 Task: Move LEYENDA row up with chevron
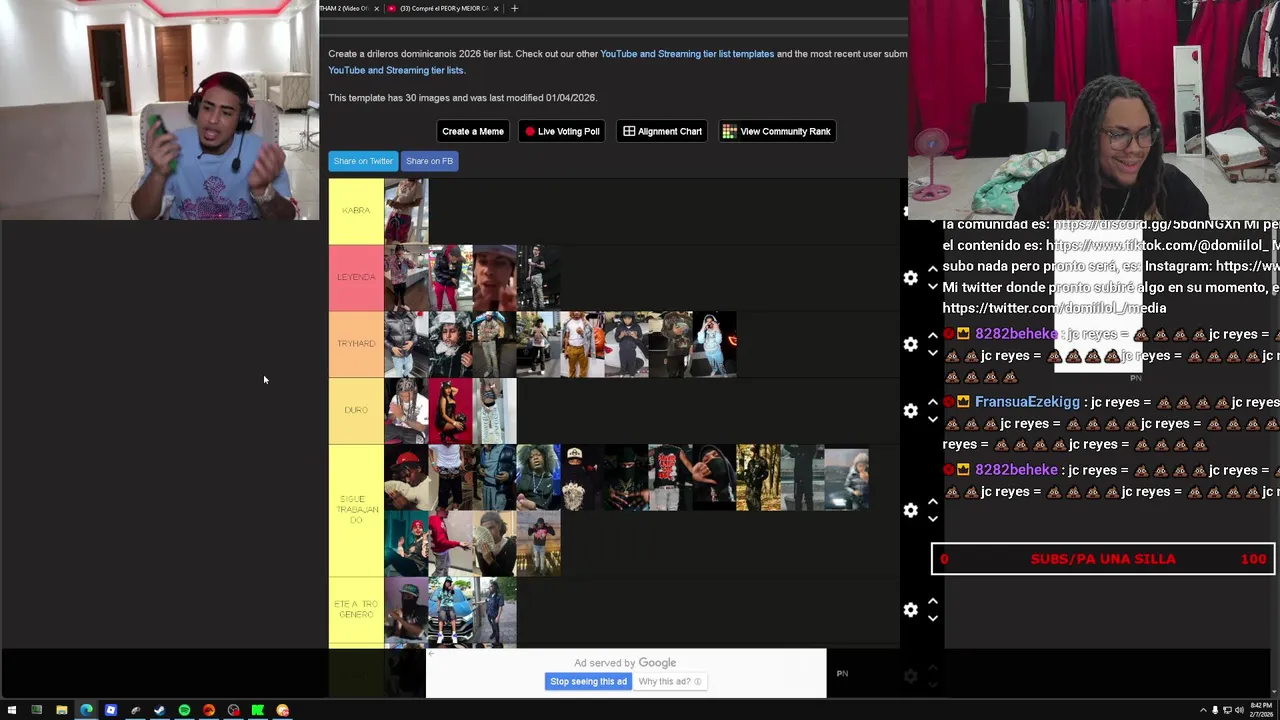933,269
